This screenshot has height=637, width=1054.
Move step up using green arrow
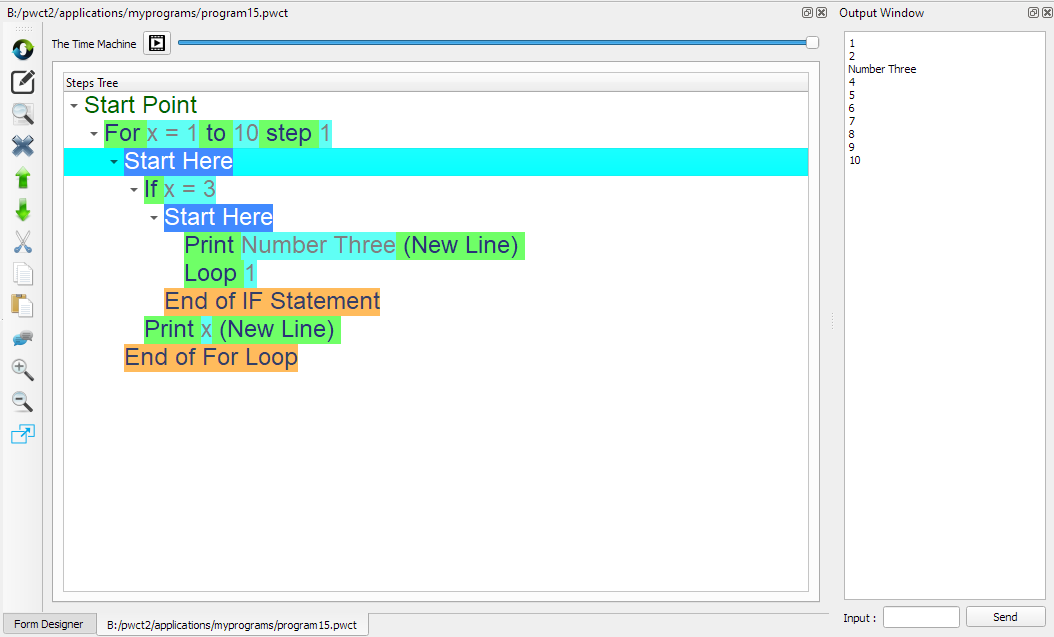[22, 178]
